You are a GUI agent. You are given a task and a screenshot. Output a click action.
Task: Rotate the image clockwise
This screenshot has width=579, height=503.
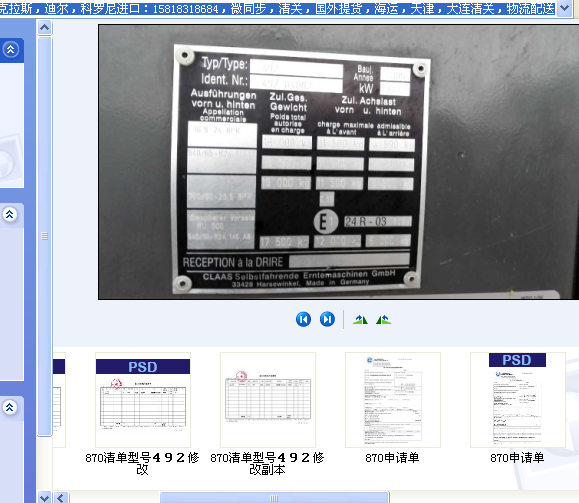click(360, 319)
